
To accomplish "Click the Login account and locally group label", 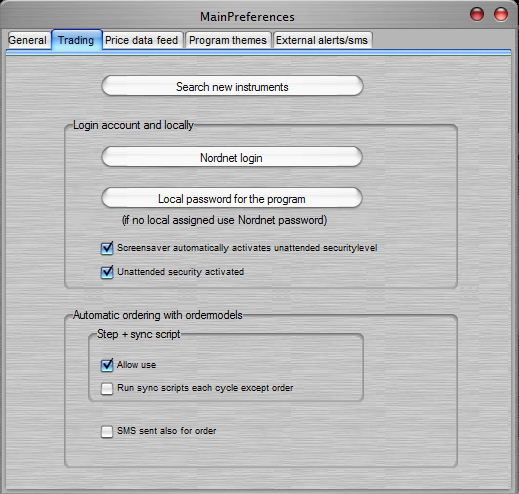I will click(133, 125).
